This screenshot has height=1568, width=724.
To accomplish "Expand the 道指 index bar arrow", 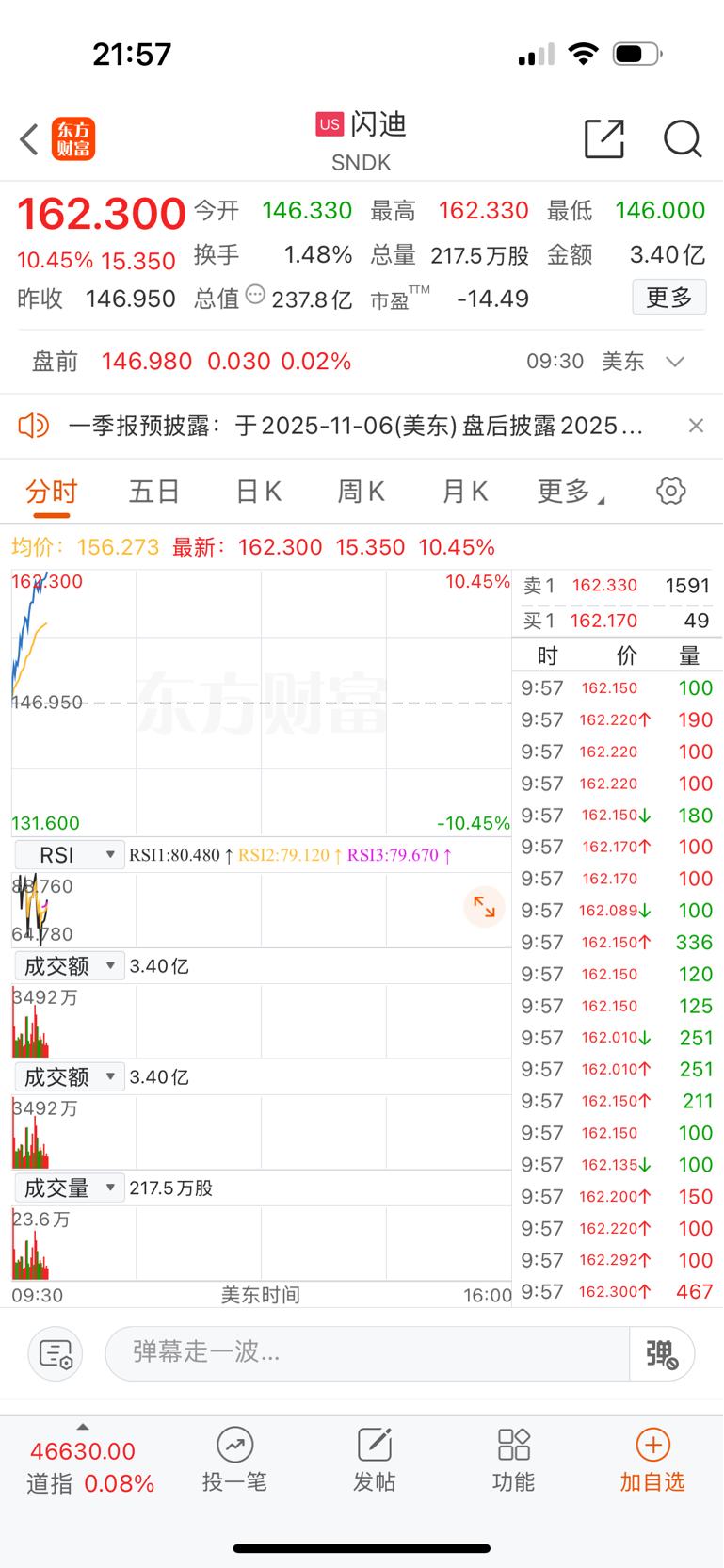I will coord(83,1427).
